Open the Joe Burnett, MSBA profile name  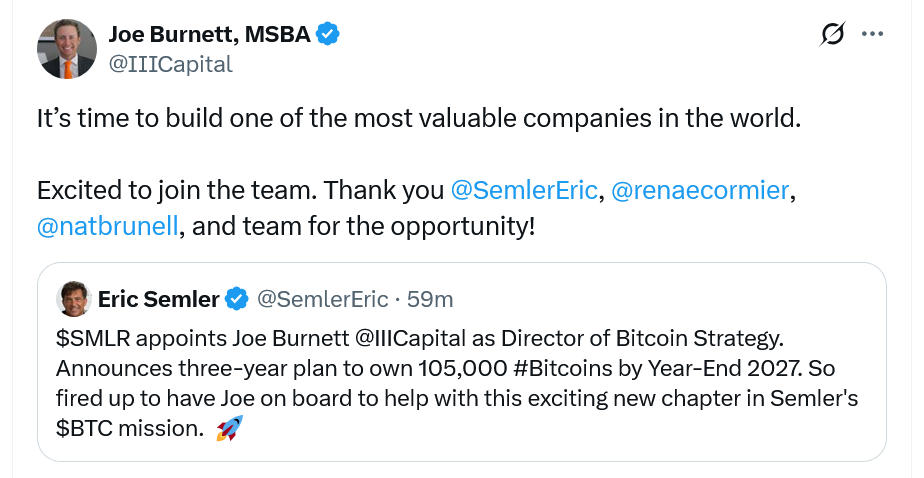209,35
